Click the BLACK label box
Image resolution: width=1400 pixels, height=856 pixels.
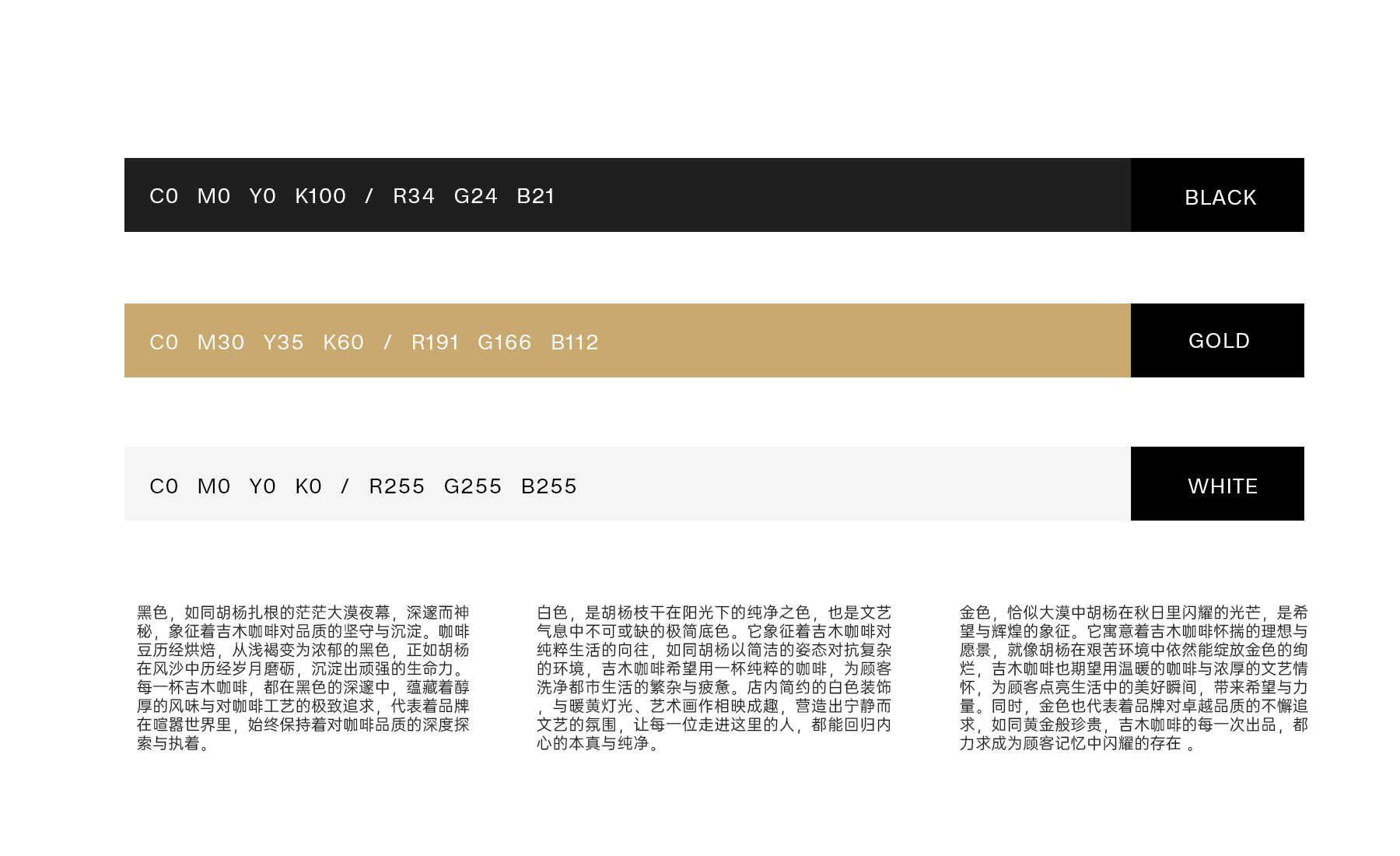click(1217, 195)
